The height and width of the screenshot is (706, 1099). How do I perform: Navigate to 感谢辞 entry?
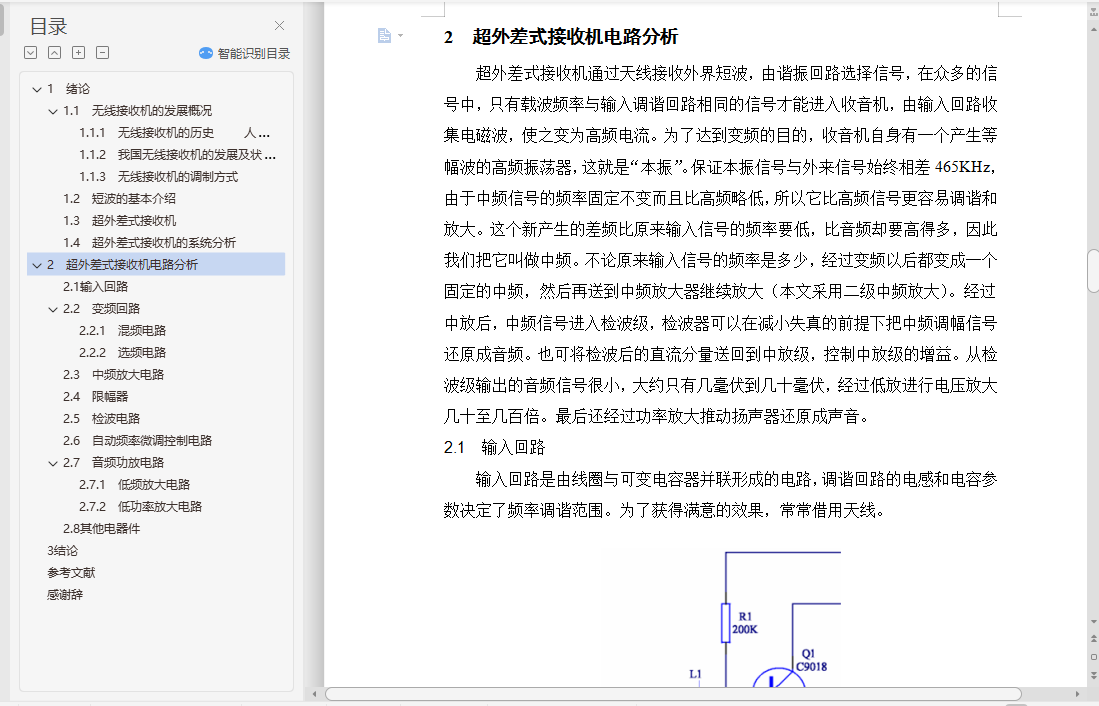(64, 595)
